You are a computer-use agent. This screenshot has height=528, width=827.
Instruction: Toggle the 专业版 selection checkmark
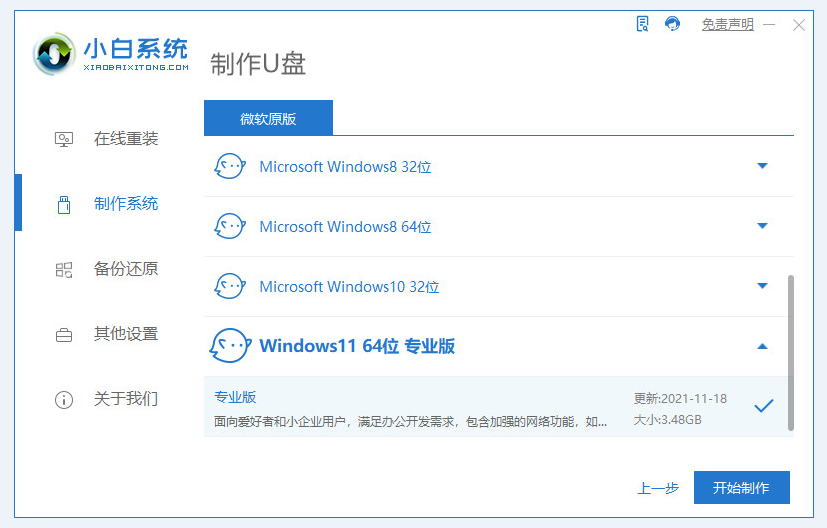763,405
